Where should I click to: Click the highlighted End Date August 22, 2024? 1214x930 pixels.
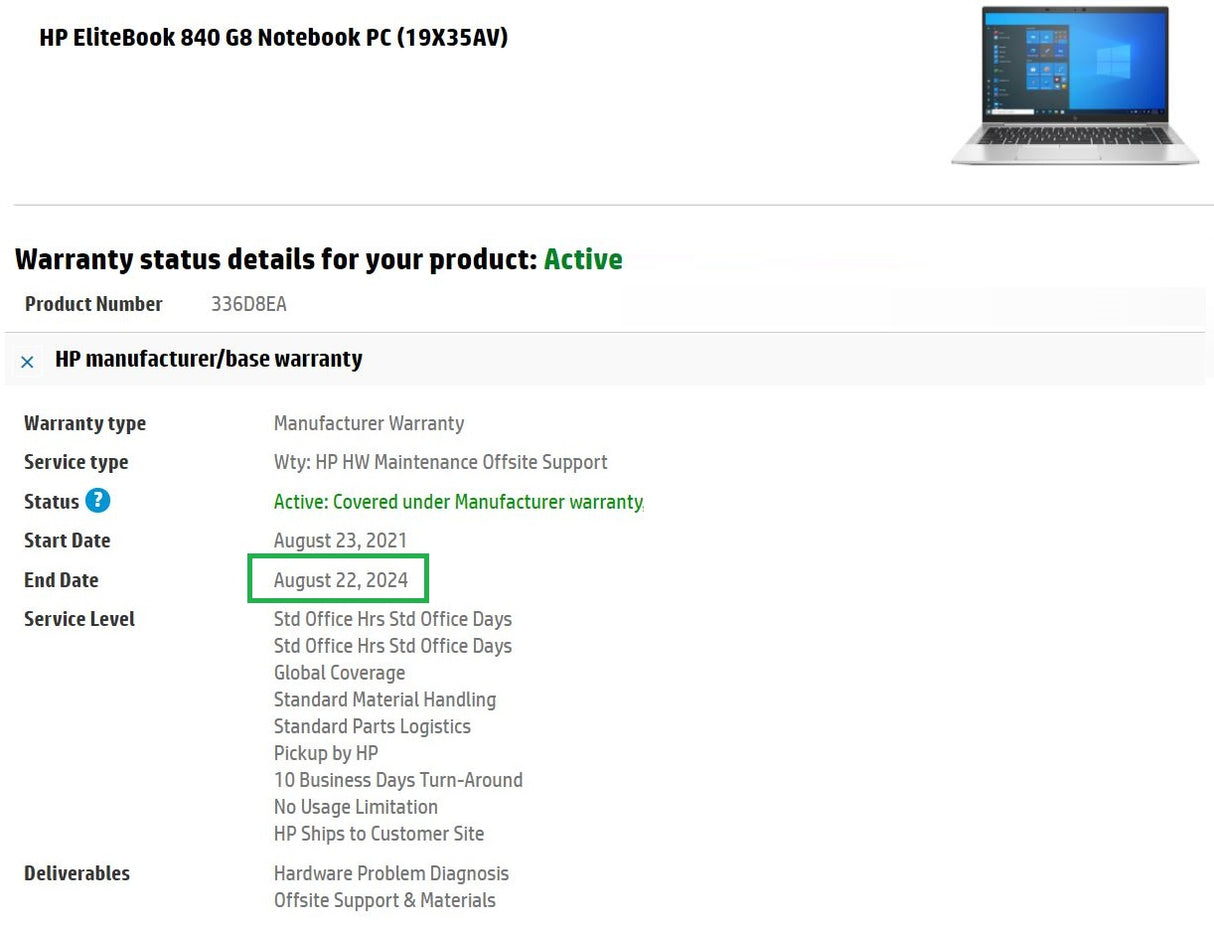pyautogui.click(x=340, y=579)
